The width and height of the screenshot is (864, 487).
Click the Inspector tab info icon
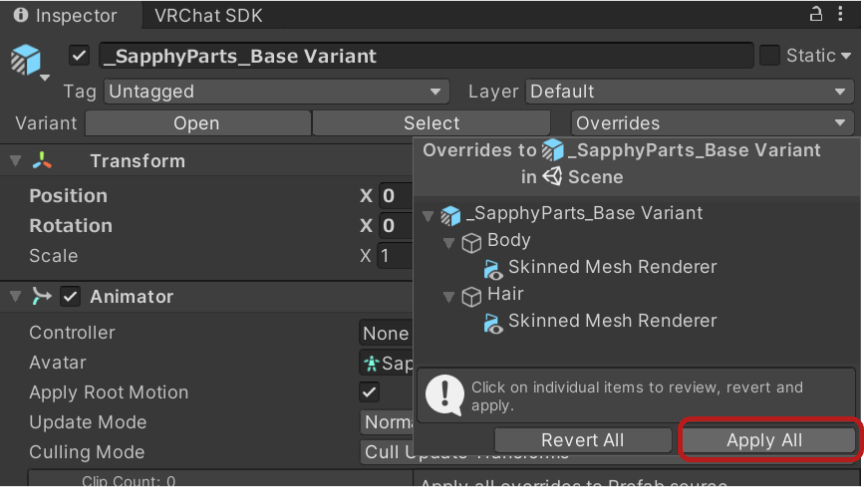20,15
